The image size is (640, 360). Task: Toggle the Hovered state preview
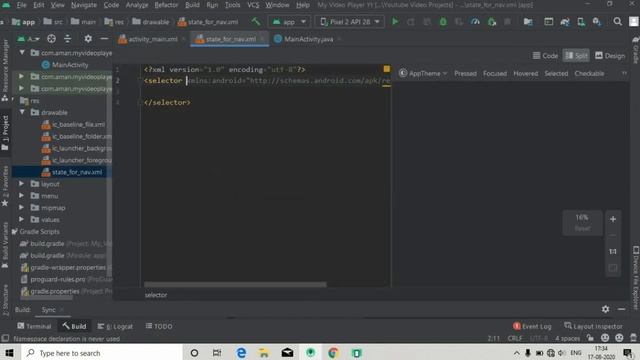pyautogui.click(x=525, y=73)
